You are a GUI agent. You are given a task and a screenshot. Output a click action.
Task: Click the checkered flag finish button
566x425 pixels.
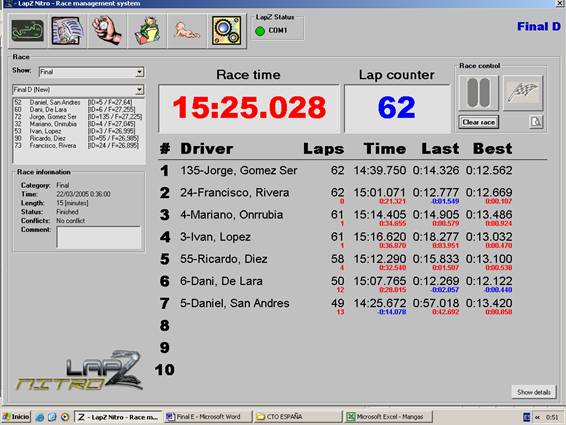523,93
